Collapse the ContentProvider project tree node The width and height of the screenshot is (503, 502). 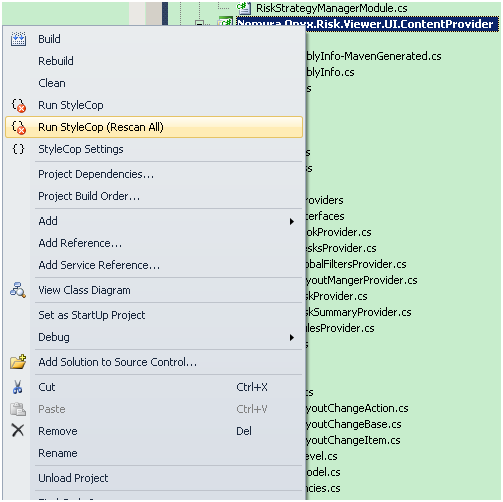199,24
